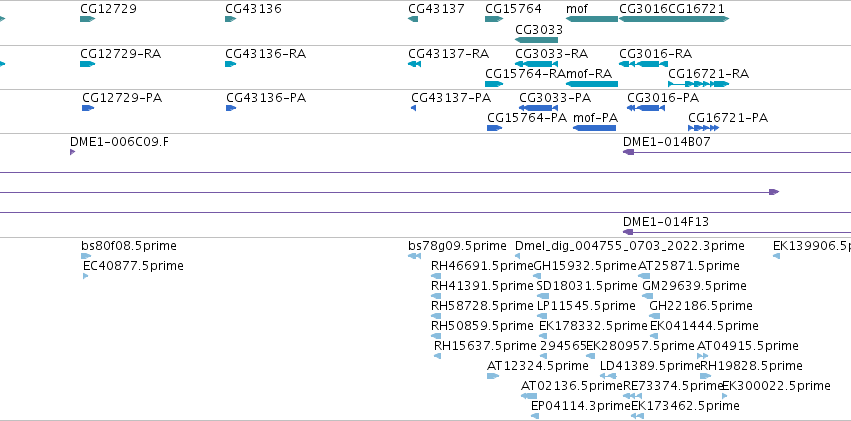Click GH22186.5prime EST
Image resolution: width=851 pixels, height=421 pixels.
[x=655, y=316]
